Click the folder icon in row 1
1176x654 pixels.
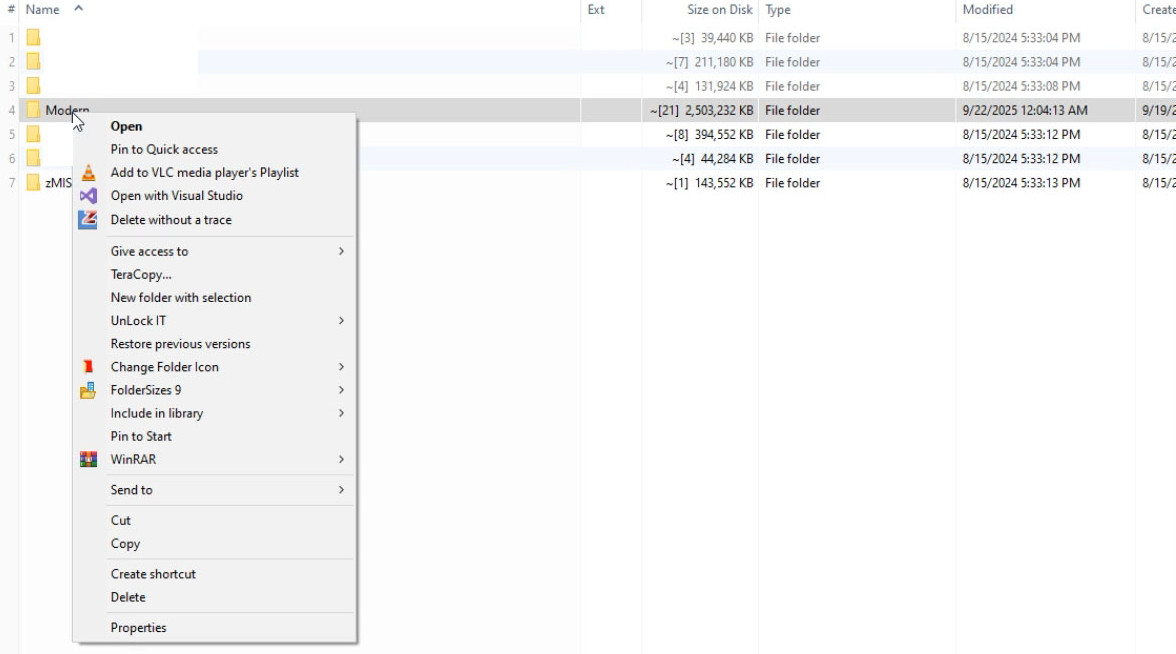pyautogui.click(x=33, y=37)
